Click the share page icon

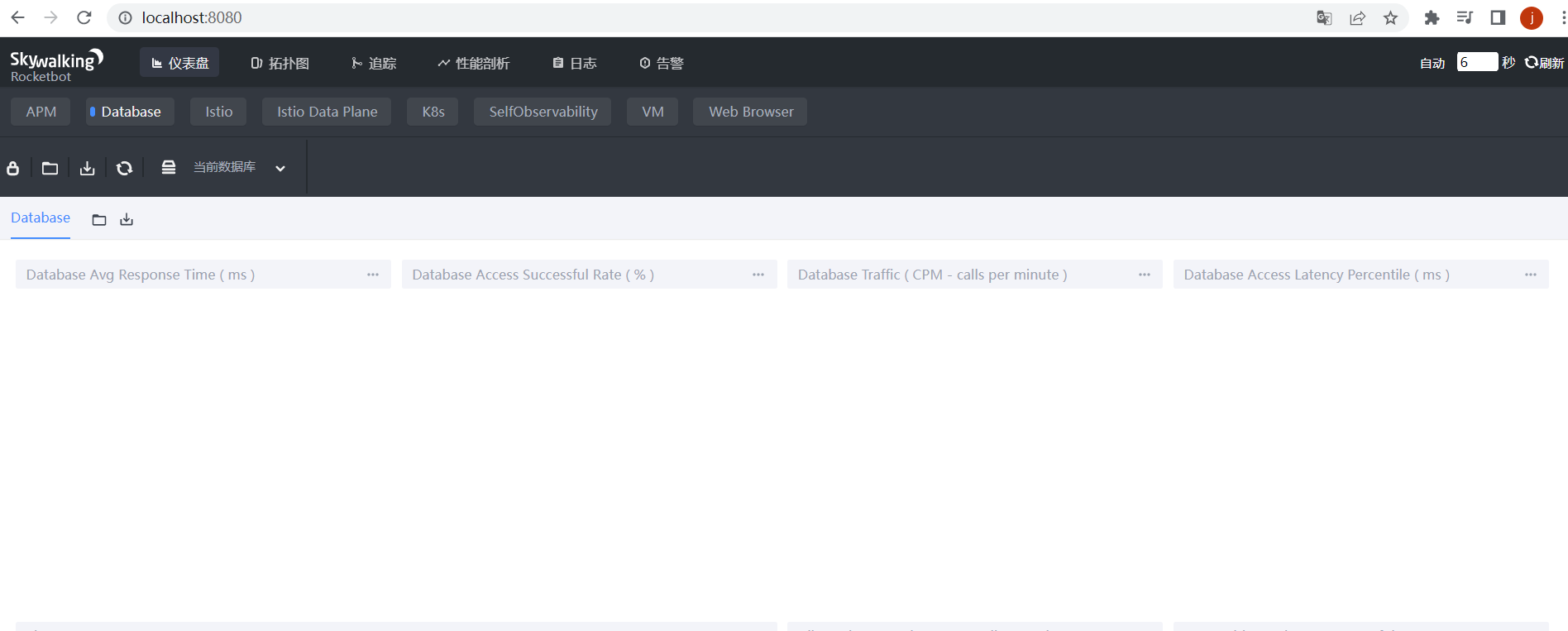pyautogui.click(x=1357, y=18)
